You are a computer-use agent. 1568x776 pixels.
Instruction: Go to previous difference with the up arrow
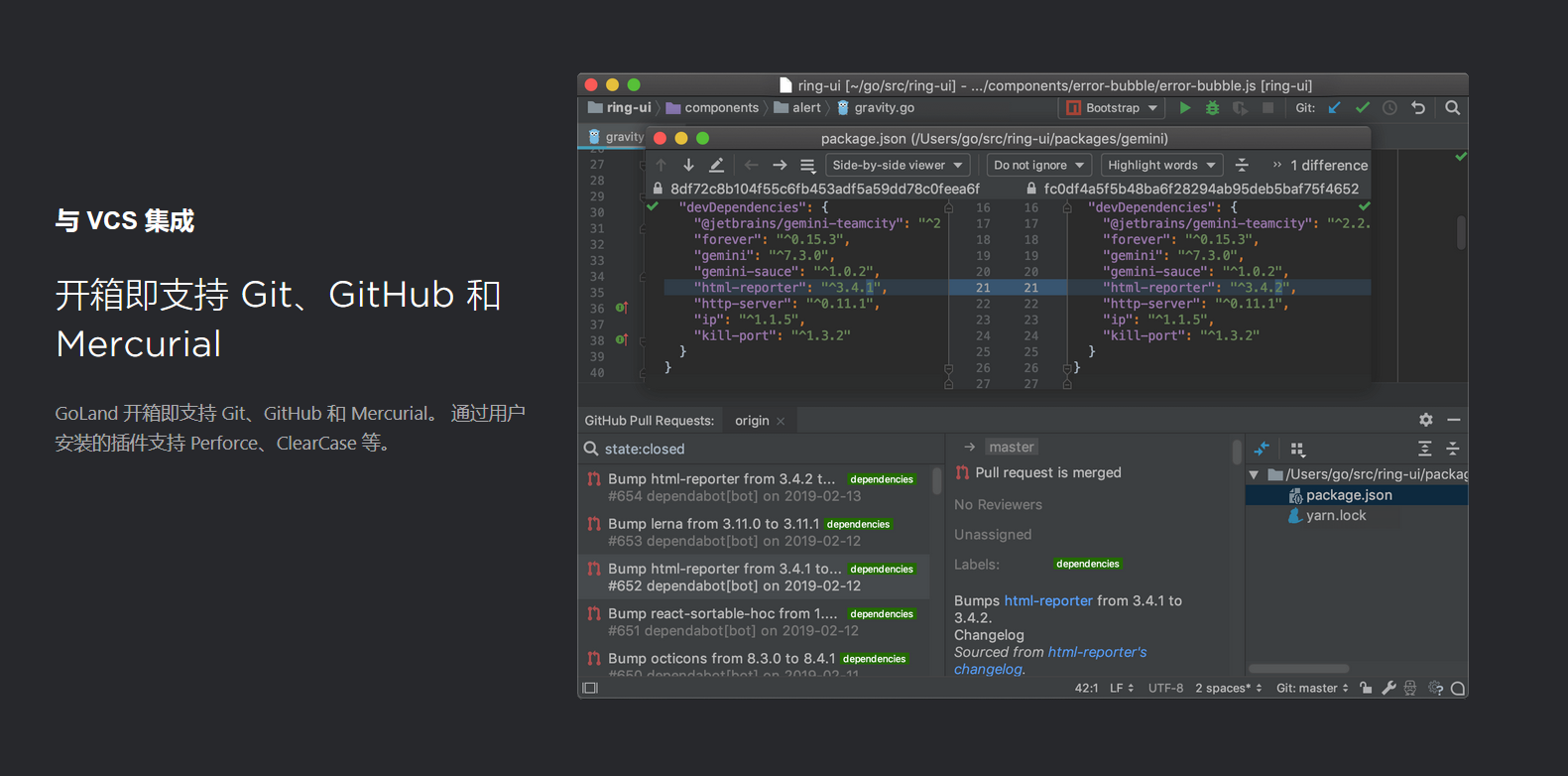pos(662,165)
